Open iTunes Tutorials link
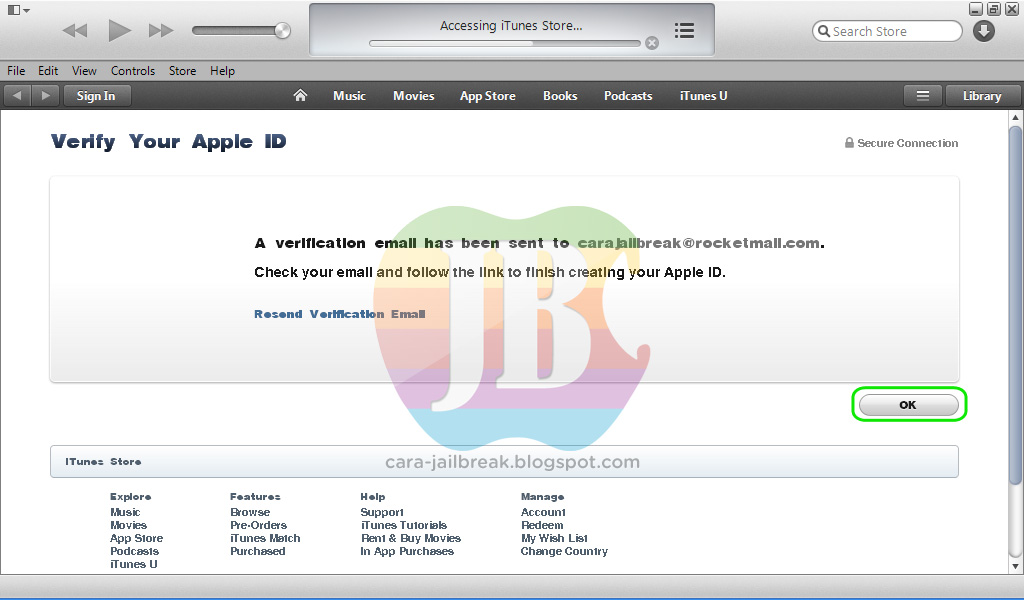The height and width of the screenshot is (600, 1024). 404,525
